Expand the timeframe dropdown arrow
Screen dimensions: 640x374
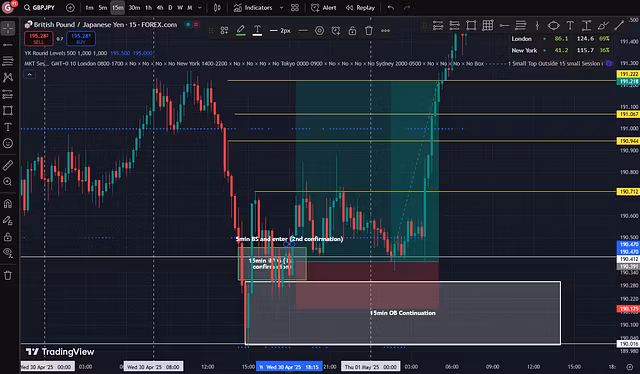tap(200, 8)
